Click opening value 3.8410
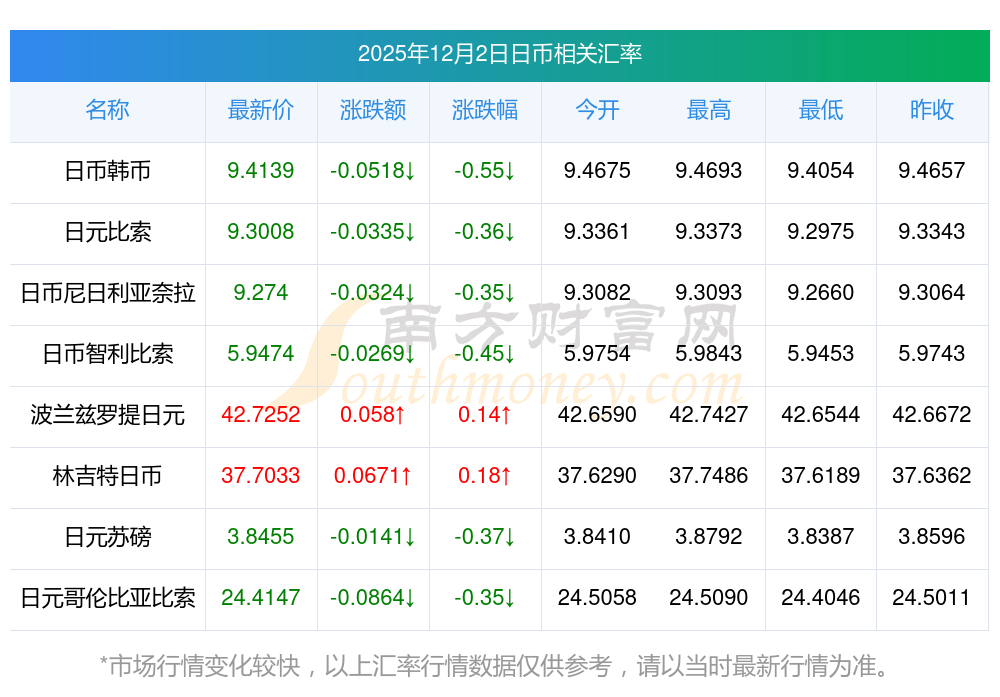Screen dimensions: 1000x697 point(597,536)
